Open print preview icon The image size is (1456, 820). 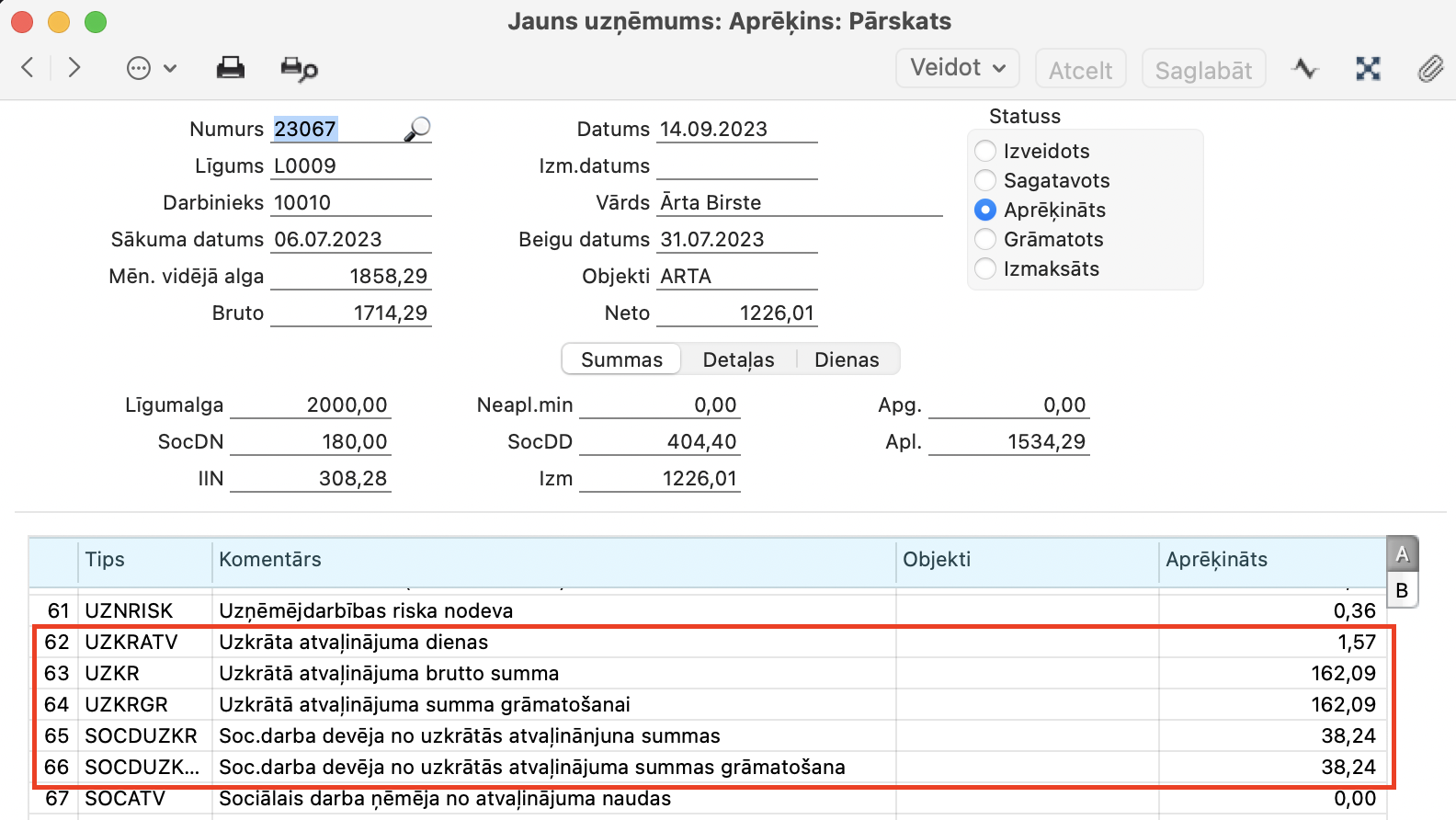pos(299,69)
